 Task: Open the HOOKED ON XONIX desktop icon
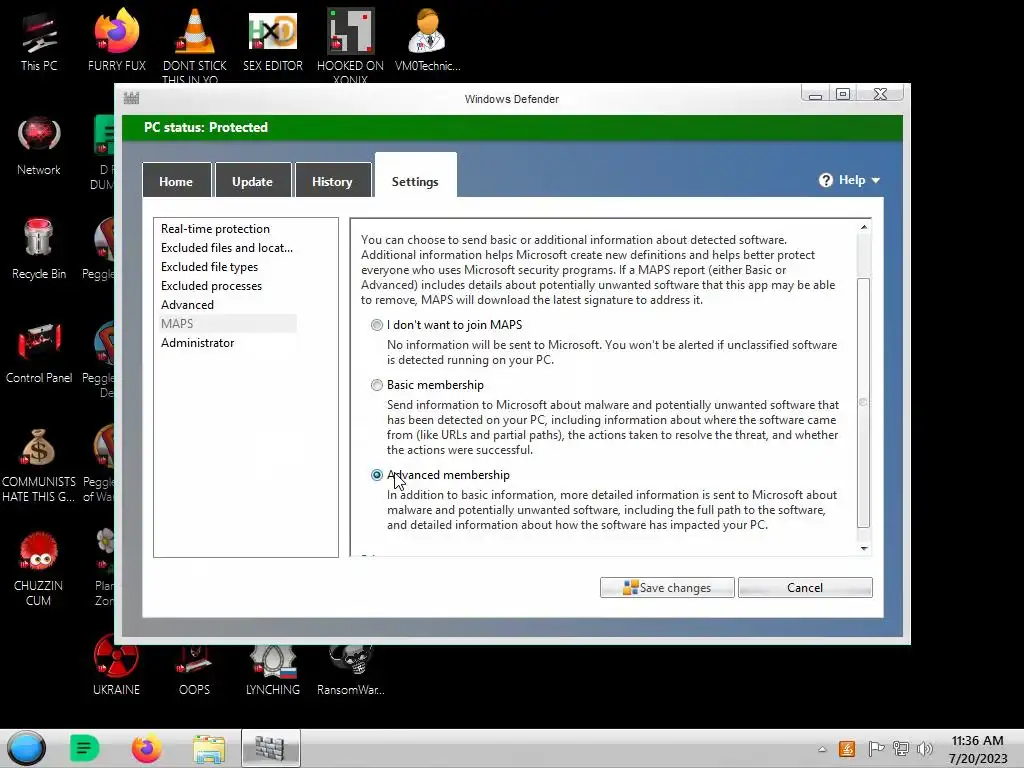click(x=350, y=44)
